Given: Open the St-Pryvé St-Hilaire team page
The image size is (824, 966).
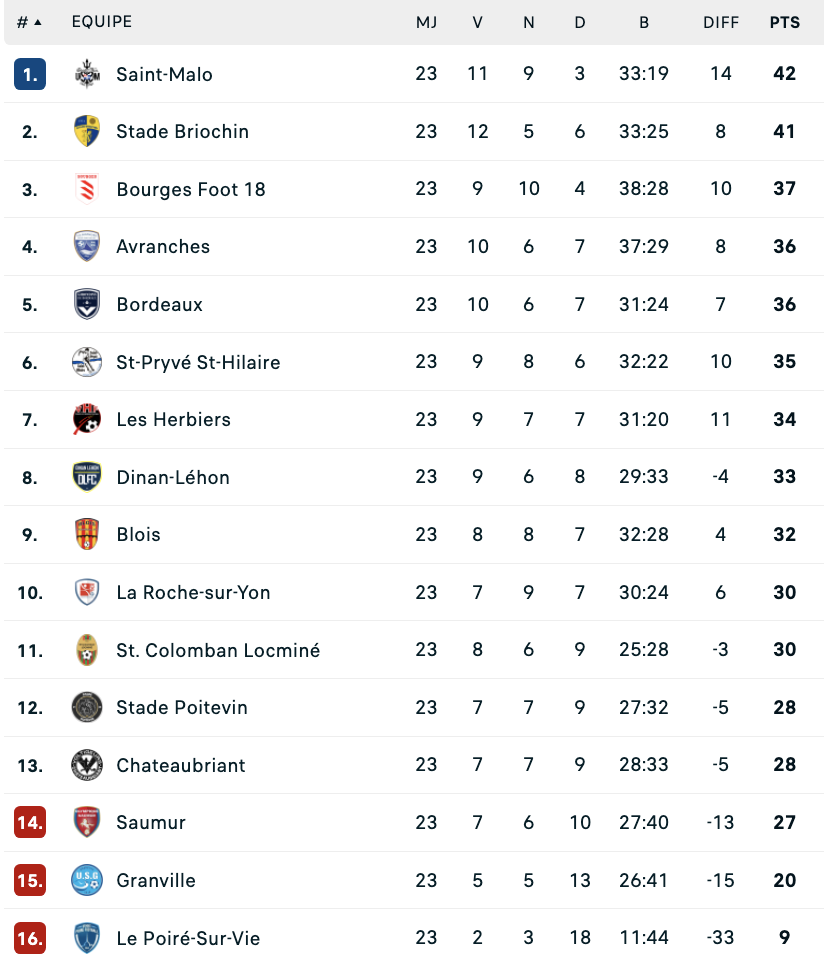Looking at the screenshot, I should coord(198,362).
